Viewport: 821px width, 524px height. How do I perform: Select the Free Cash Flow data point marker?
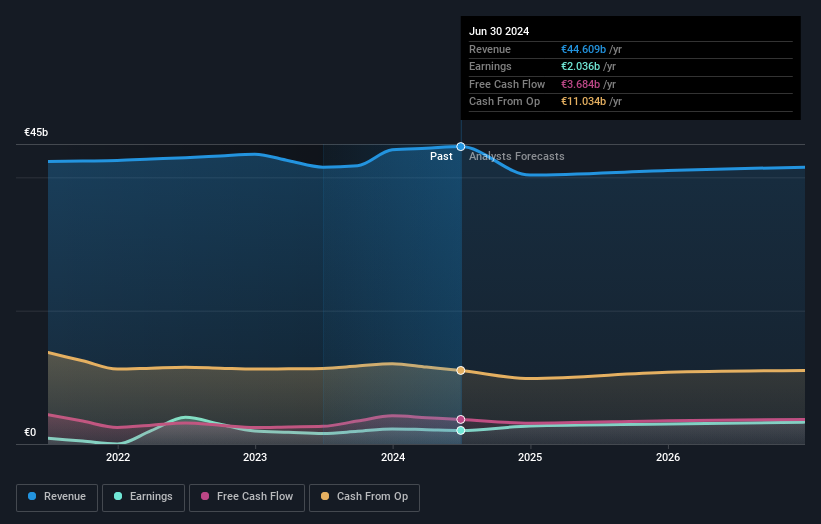[x=461, y=419]
